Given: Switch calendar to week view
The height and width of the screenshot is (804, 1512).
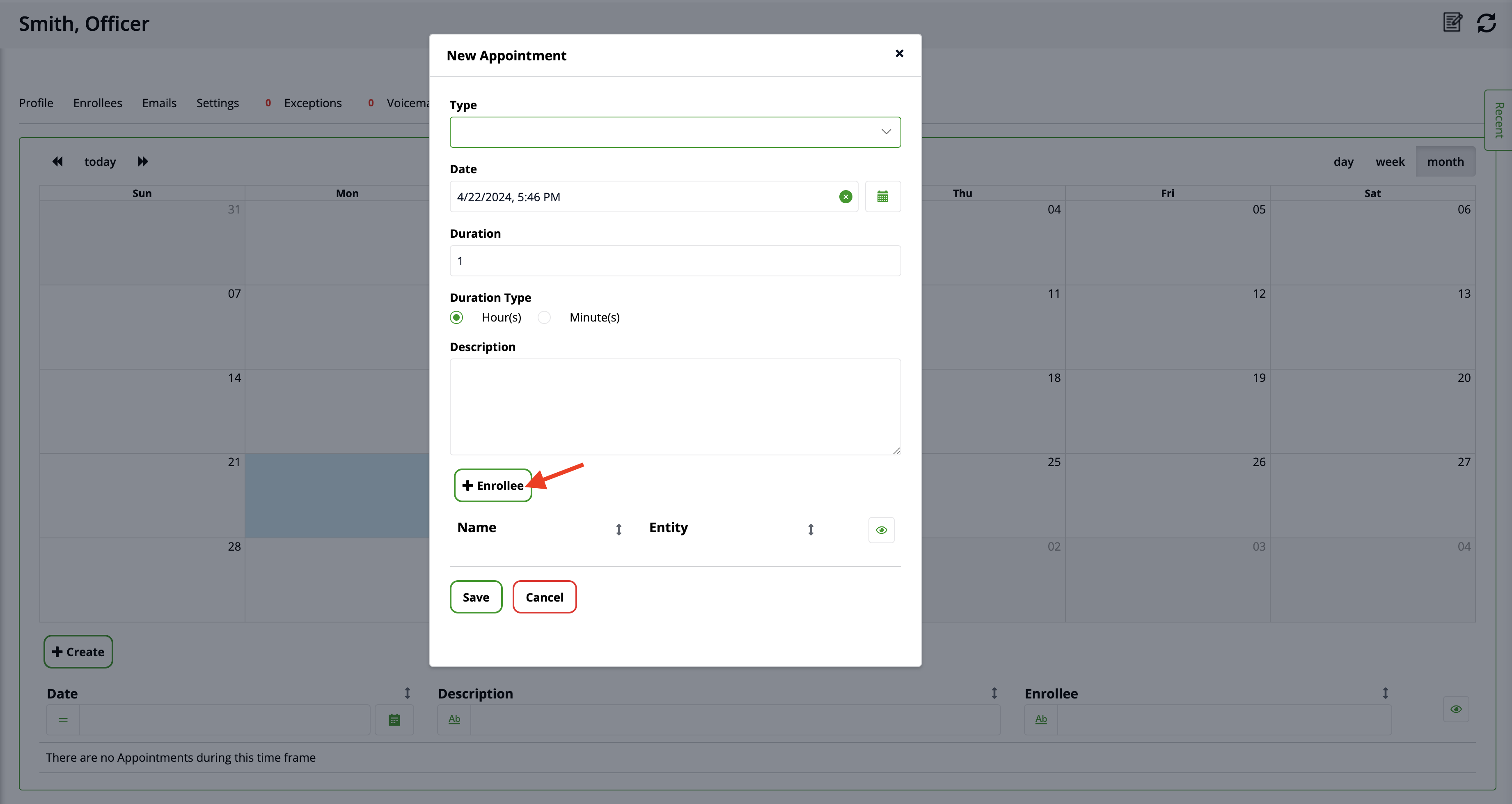Looking at the screenshot, I should pos(1389,161).
